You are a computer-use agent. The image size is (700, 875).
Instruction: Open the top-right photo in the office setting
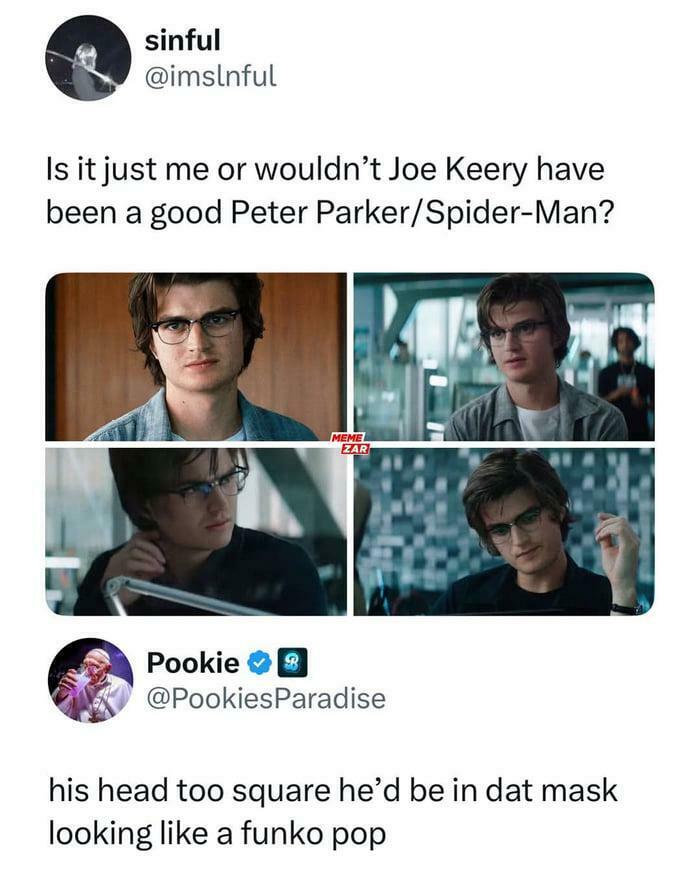(504, 357)
